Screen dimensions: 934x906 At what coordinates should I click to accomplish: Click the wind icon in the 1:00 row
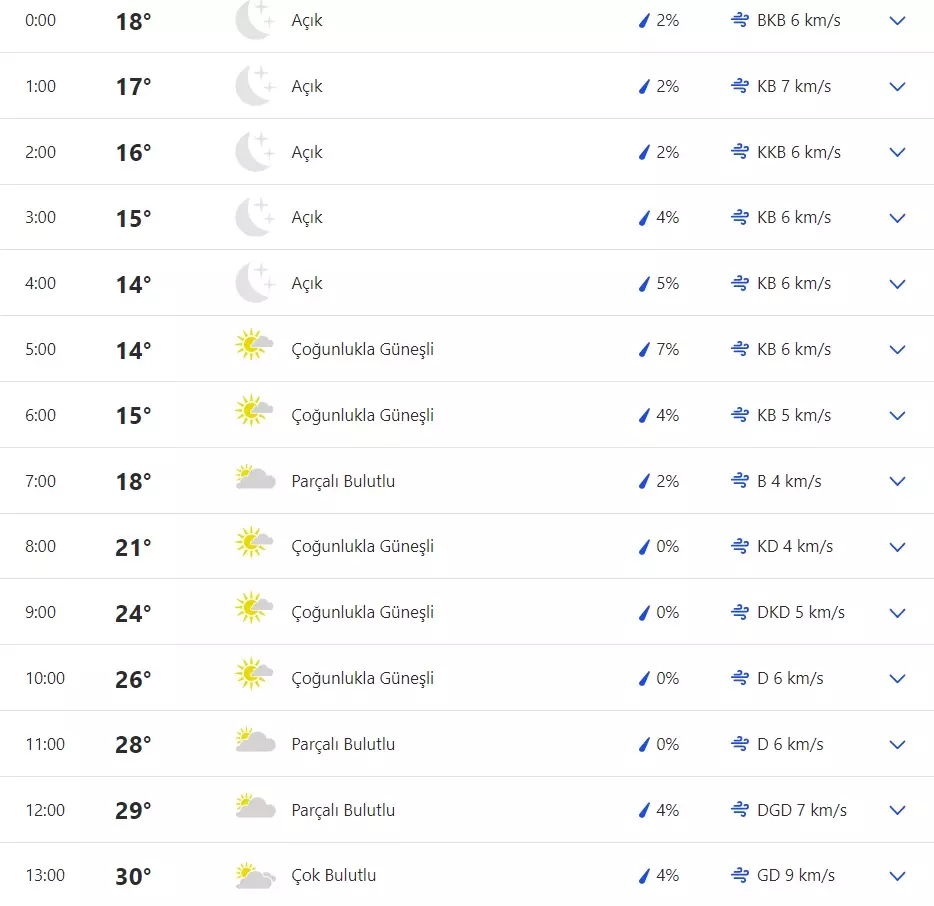[x=740, y=86]
